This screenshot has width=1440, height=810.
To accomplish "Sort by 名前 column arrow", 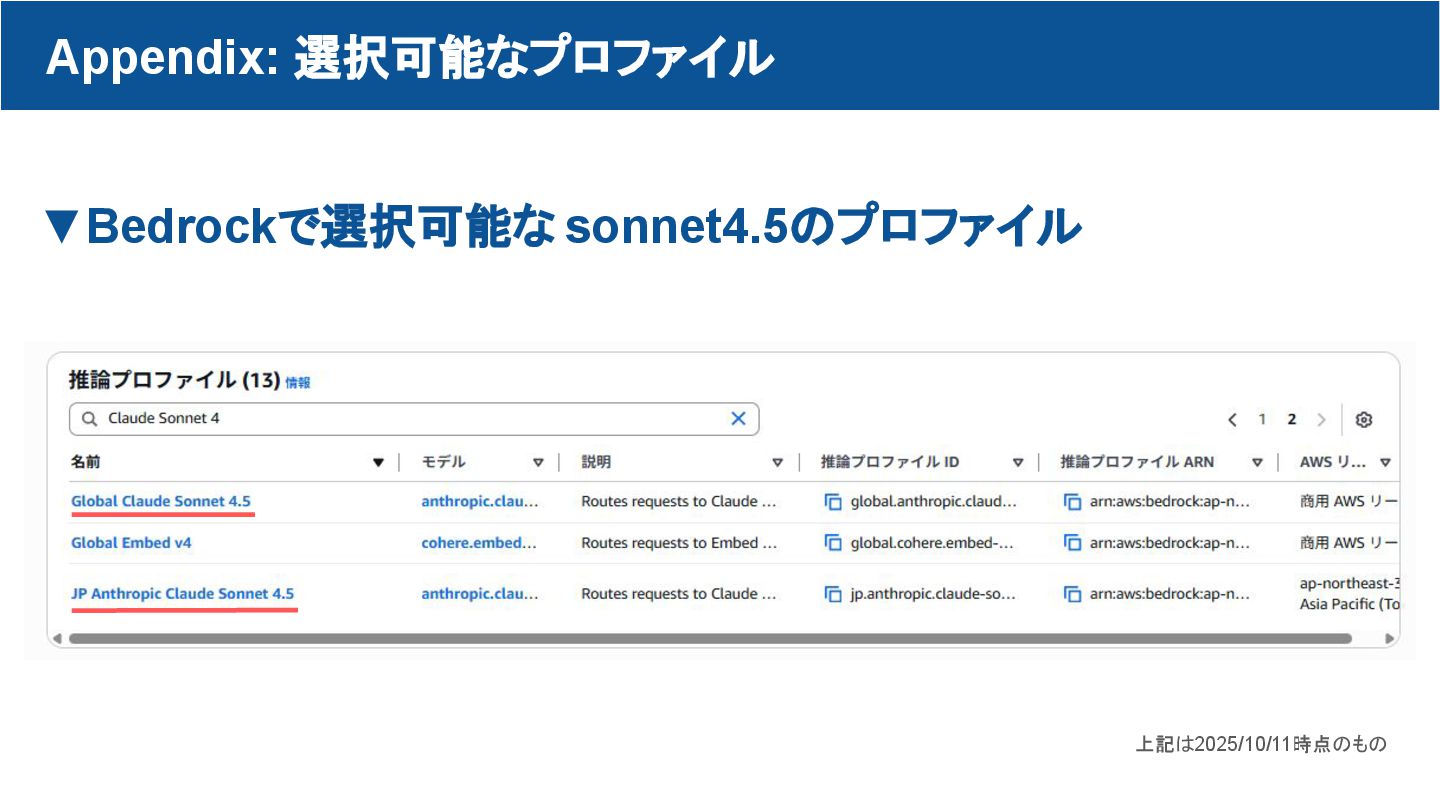I will tap(378, 462).
